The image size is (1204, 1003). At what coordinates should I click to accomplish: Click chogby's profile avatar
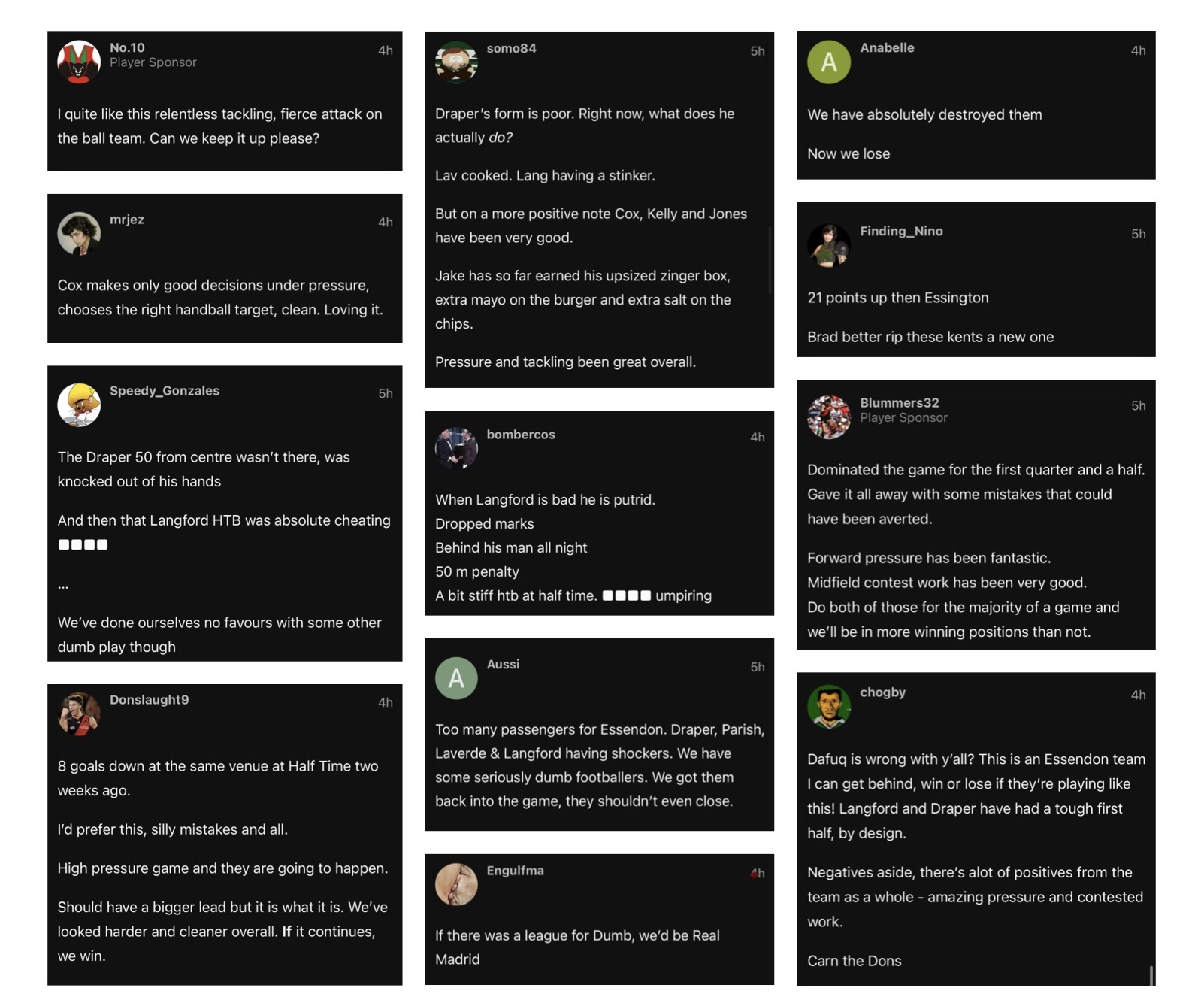(829, 706)
